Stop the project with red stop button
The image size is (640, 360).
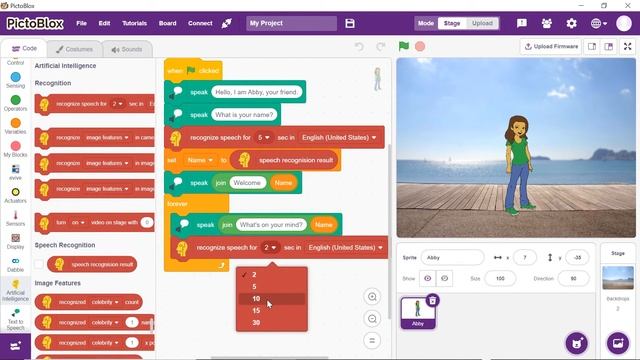(x=420, y=47)
